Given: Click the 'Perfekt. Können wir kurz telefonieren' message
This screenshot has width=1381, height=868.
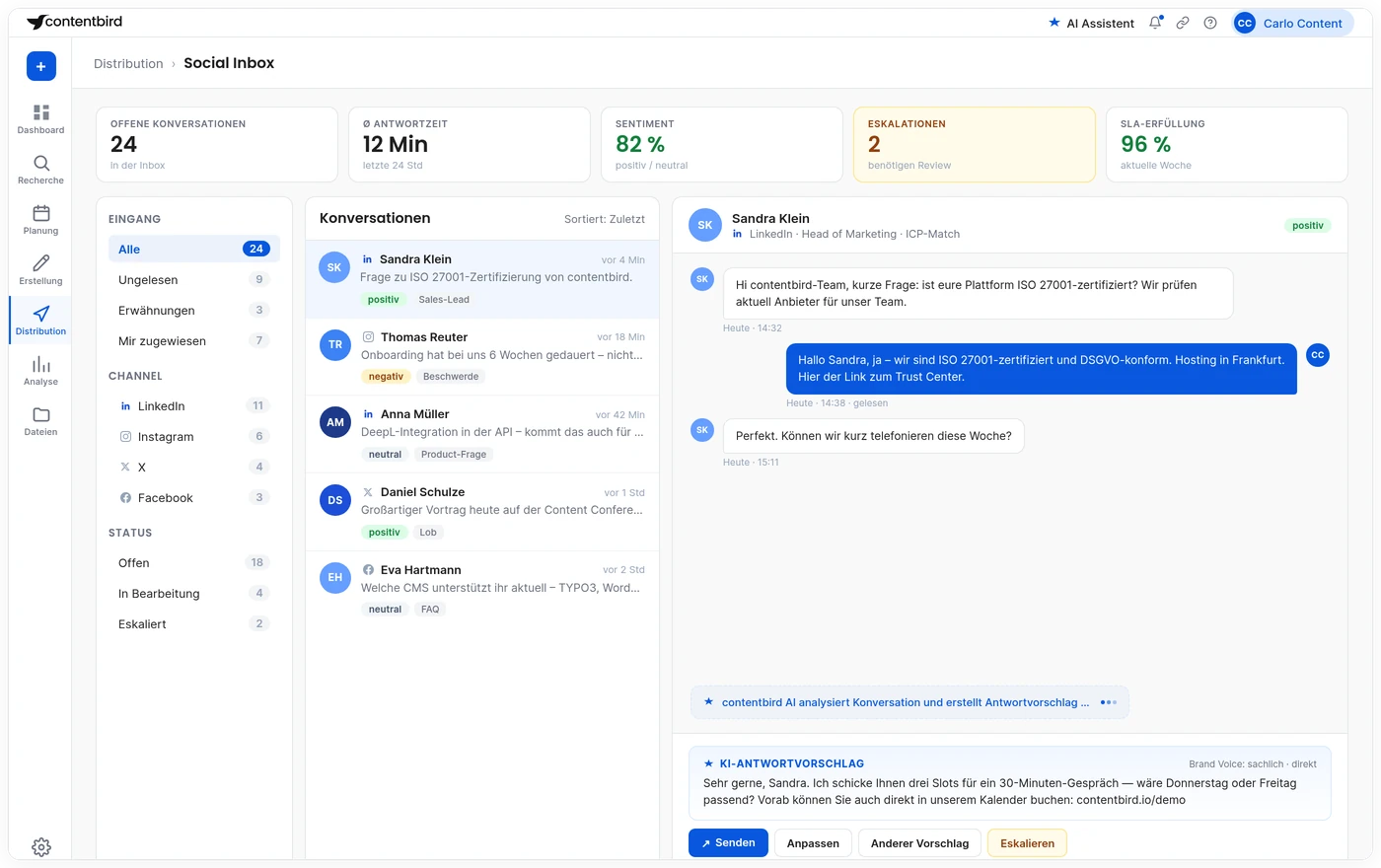Looking at the screenshot, I should 874,435.
